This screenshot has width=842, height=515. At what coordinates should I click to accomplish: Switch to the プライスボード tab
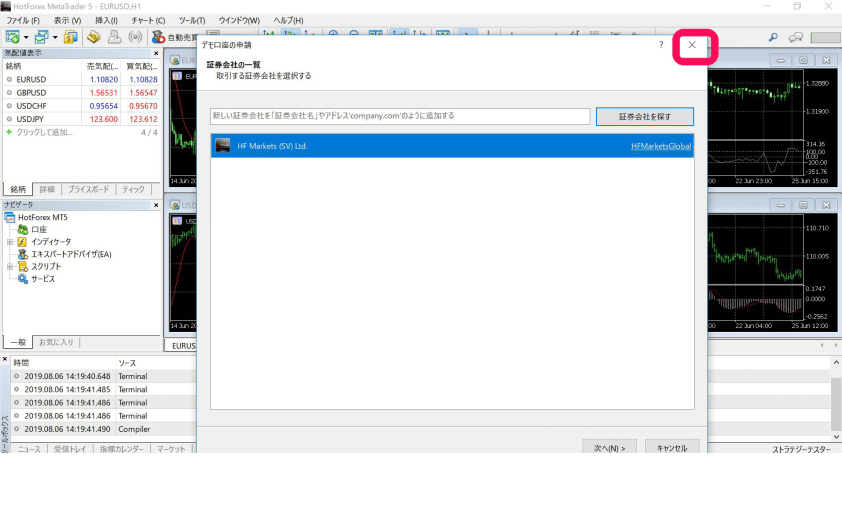(90, 189)
